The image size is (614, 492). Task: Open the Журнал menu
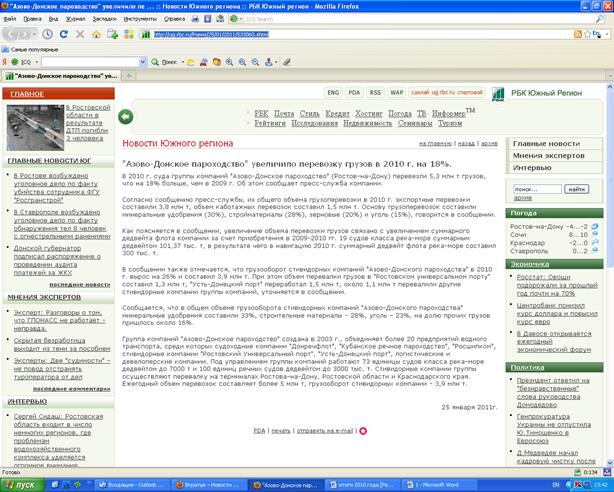(75, 19)
